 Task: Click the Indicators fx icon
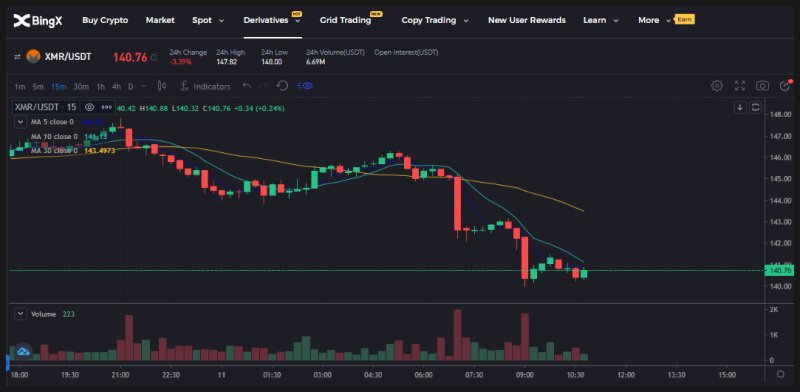[185, 86]
